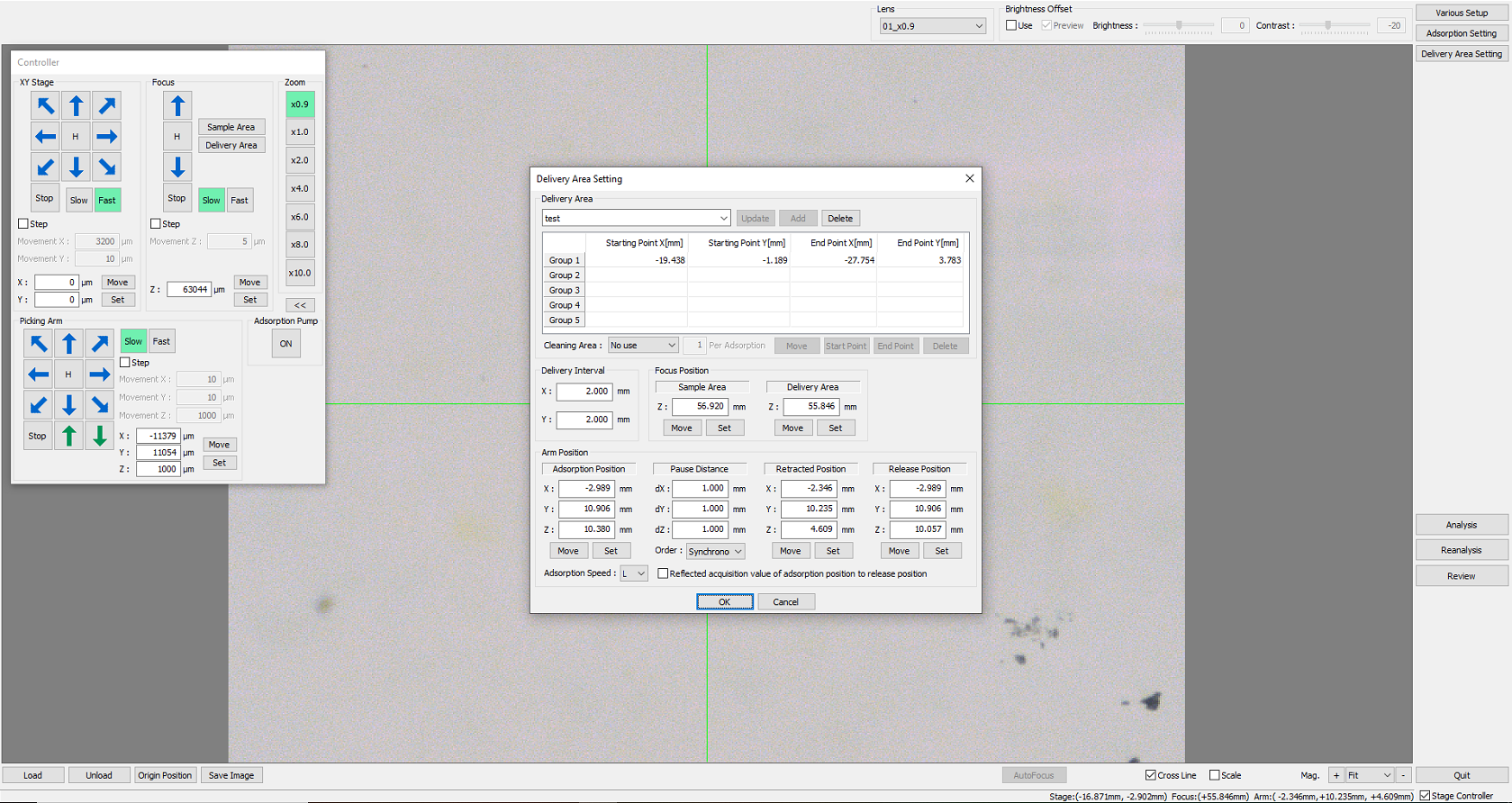Toggle Reflected acquisition value checkbox
This screenshot has width=1512, height=803.
pyautogui.click(x=663, y=573)
